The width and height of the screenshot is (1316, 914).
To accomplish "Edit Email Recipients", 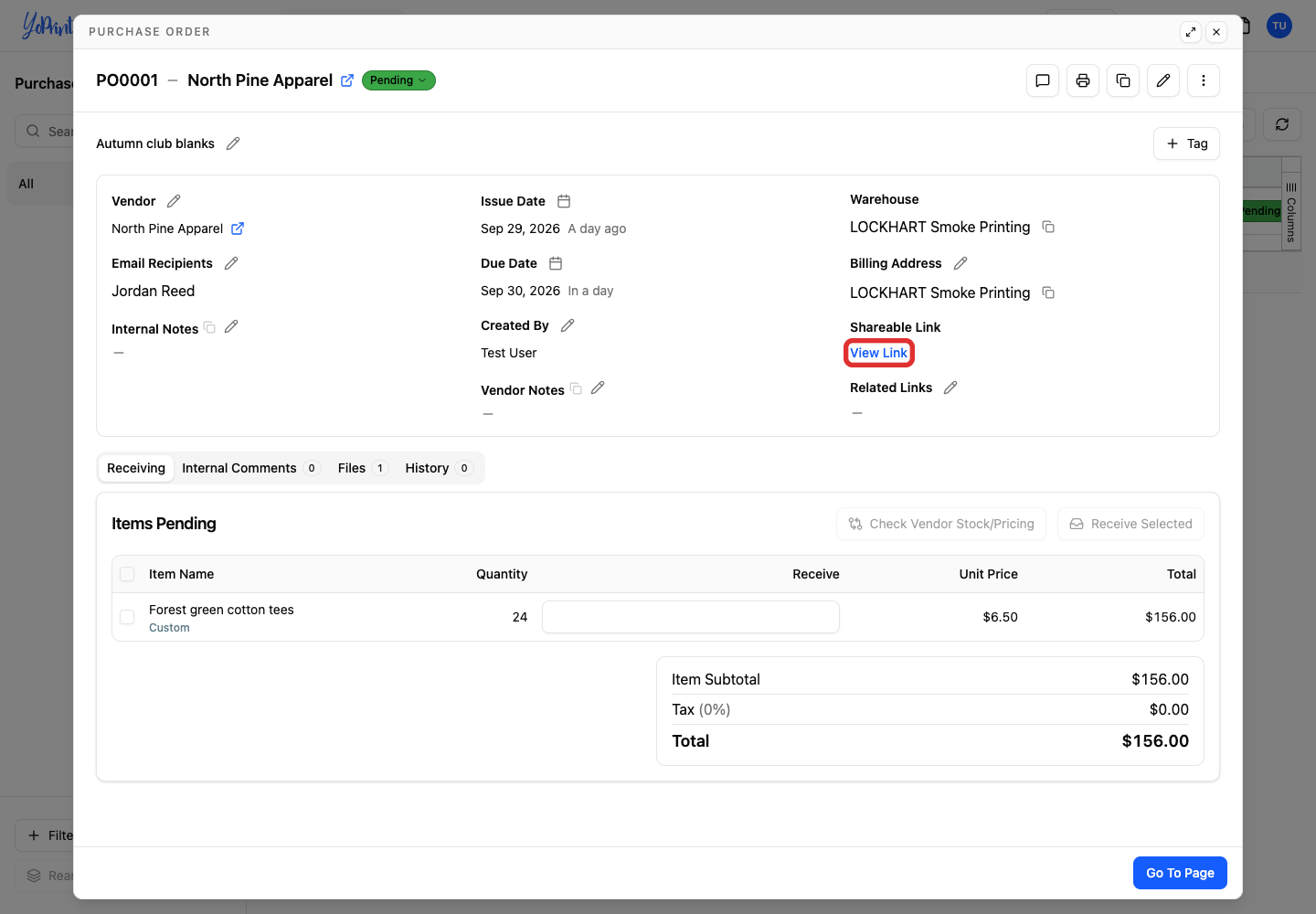I will [x=231, y=263].
